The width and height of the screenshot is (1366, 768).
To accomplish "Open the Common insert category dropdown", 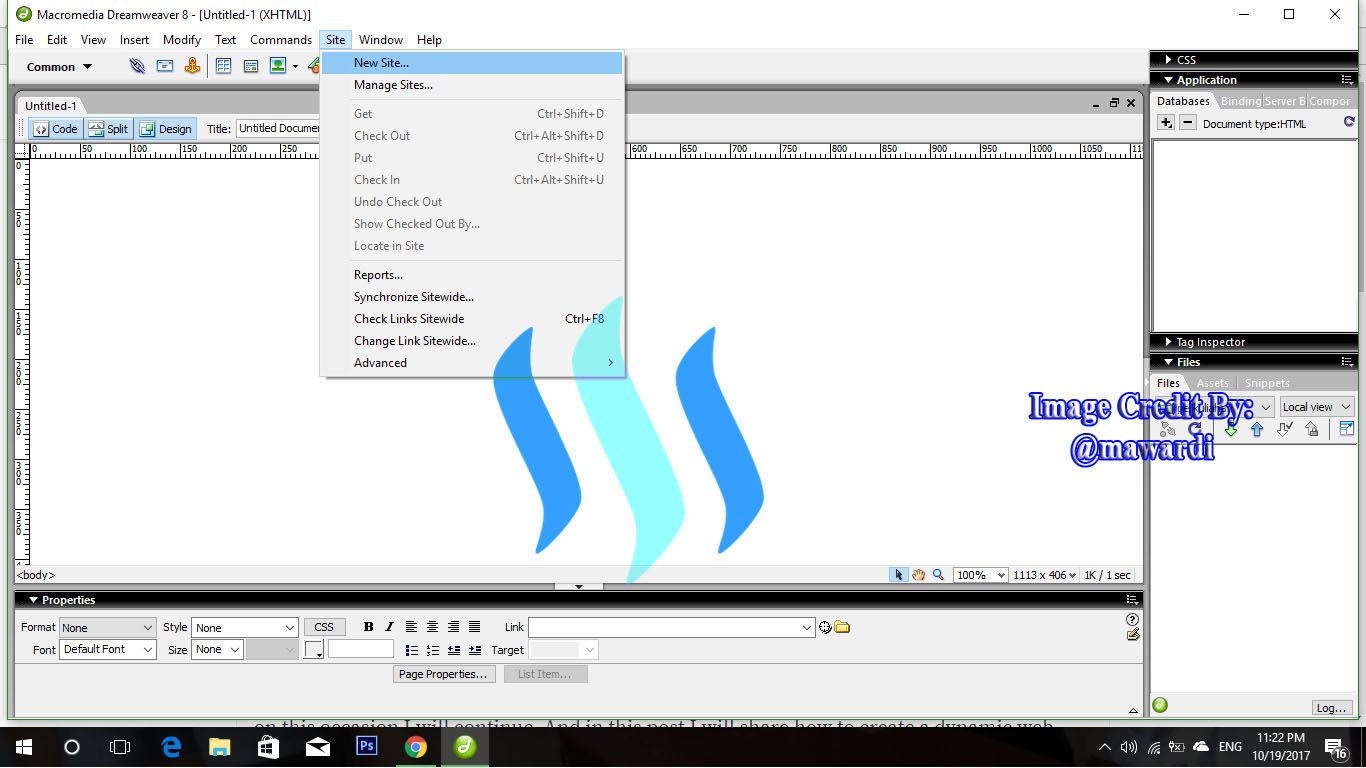I will [x=60, y=67].
